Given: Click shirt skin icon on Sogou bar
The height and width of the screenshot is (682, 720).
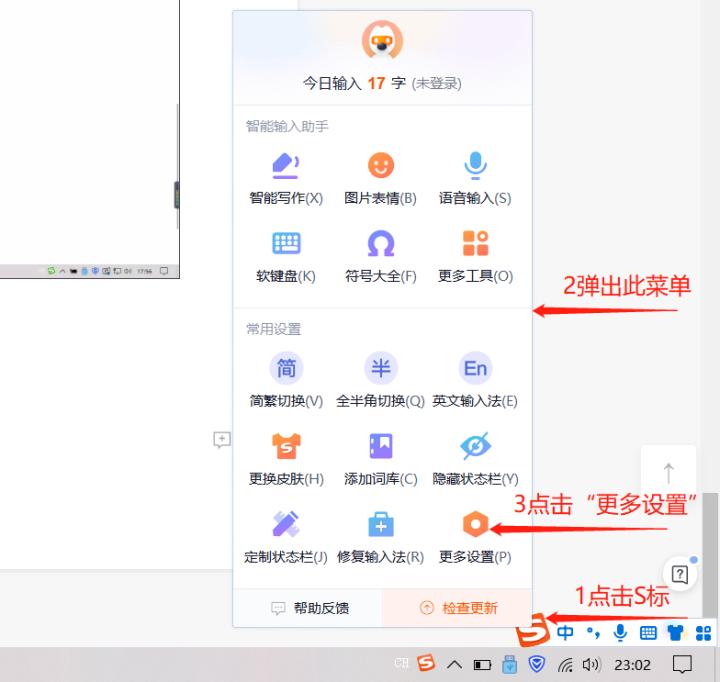Looking at the screenshot, I should pos(675,633).
